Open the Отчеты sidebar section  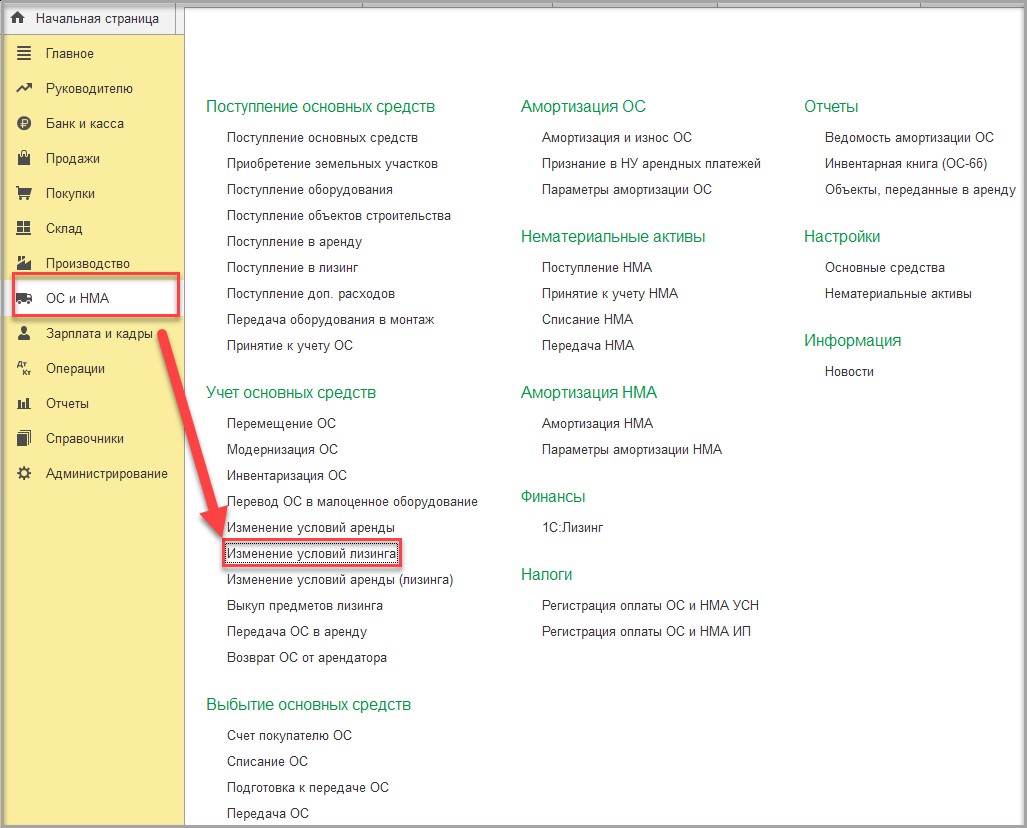(67, 404)
